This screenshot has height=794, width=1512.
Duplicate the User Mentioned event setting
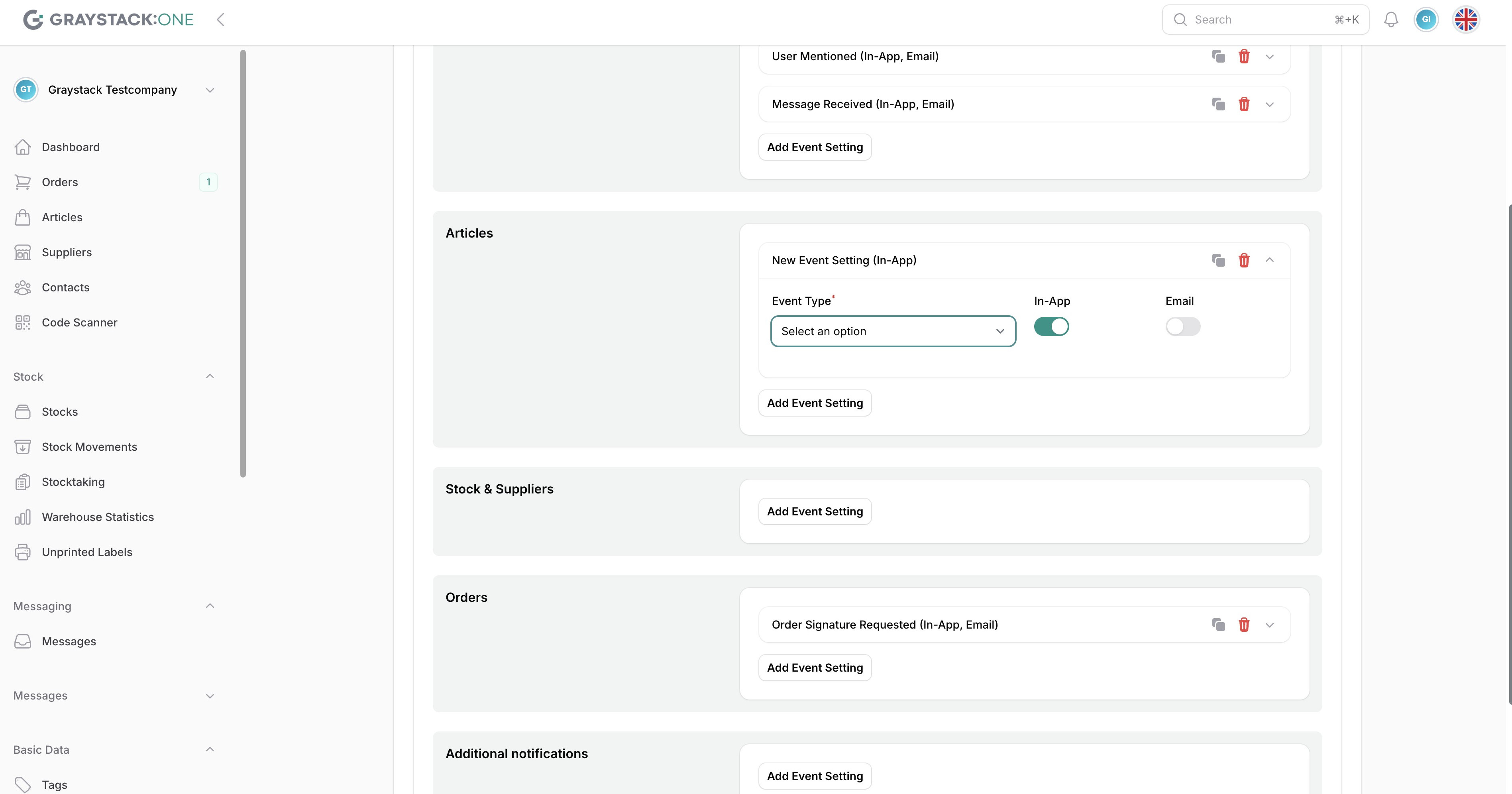tap(1219, 56)
